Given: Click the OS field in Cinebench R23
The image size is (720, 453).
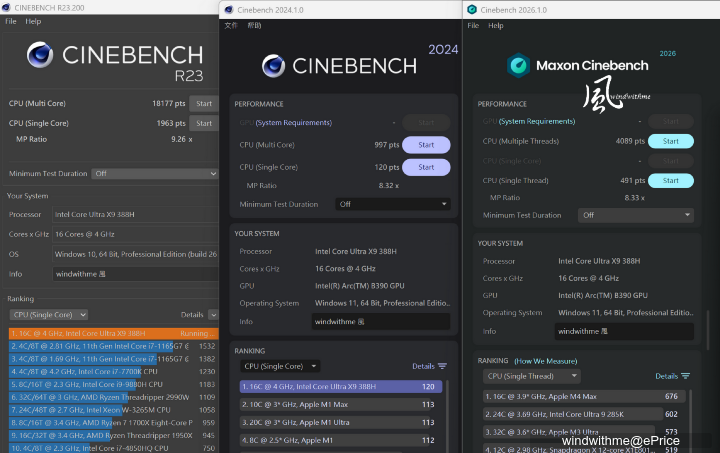Looking at the screenshot, I should (135, 254).
